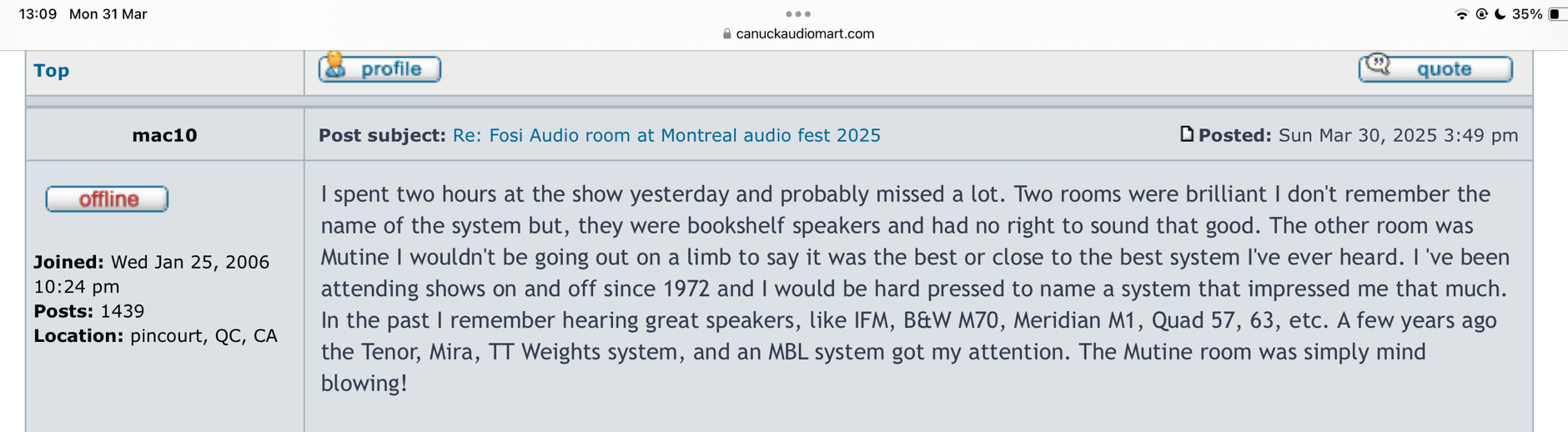Tap the Mon 31 Mar date
Image resolution: width=1568 pixels, height=432 pixels.
108,14
